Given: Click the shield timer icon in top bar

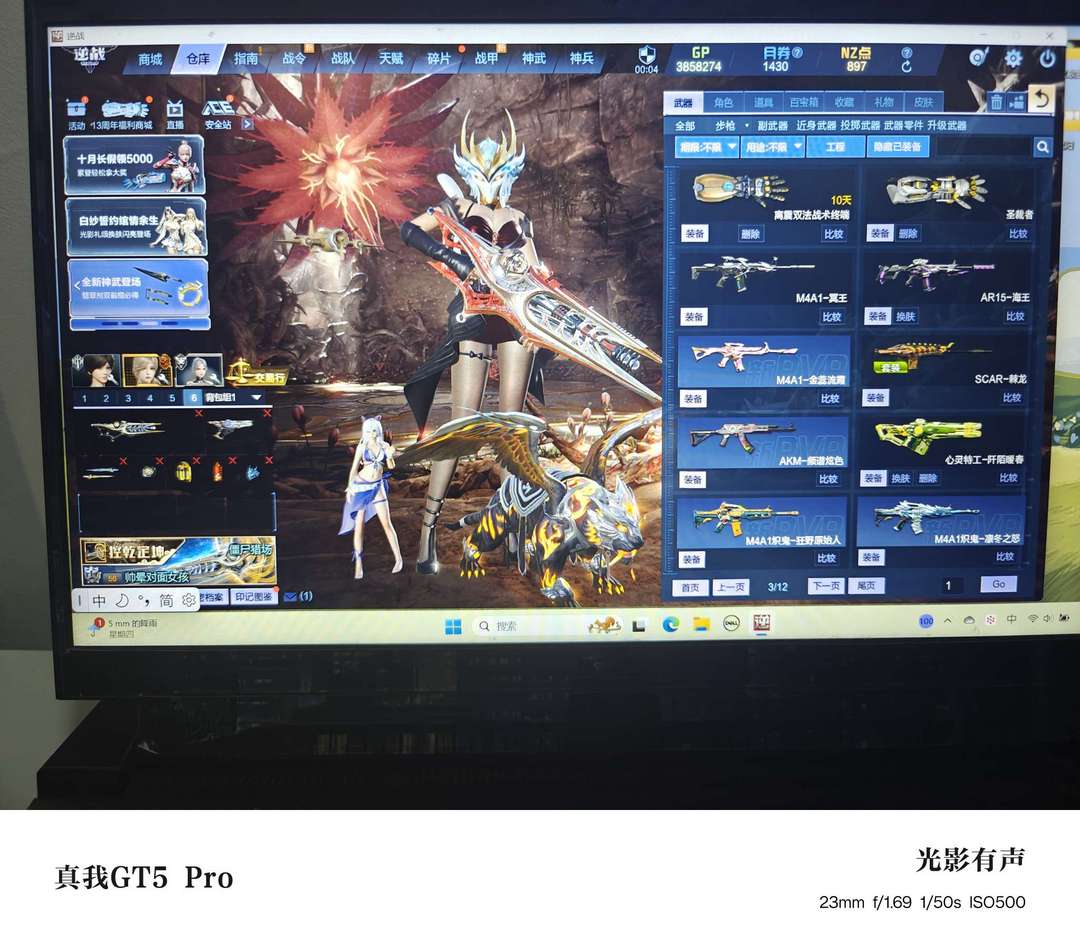Looking at the screenshot, I should (647, 56).
